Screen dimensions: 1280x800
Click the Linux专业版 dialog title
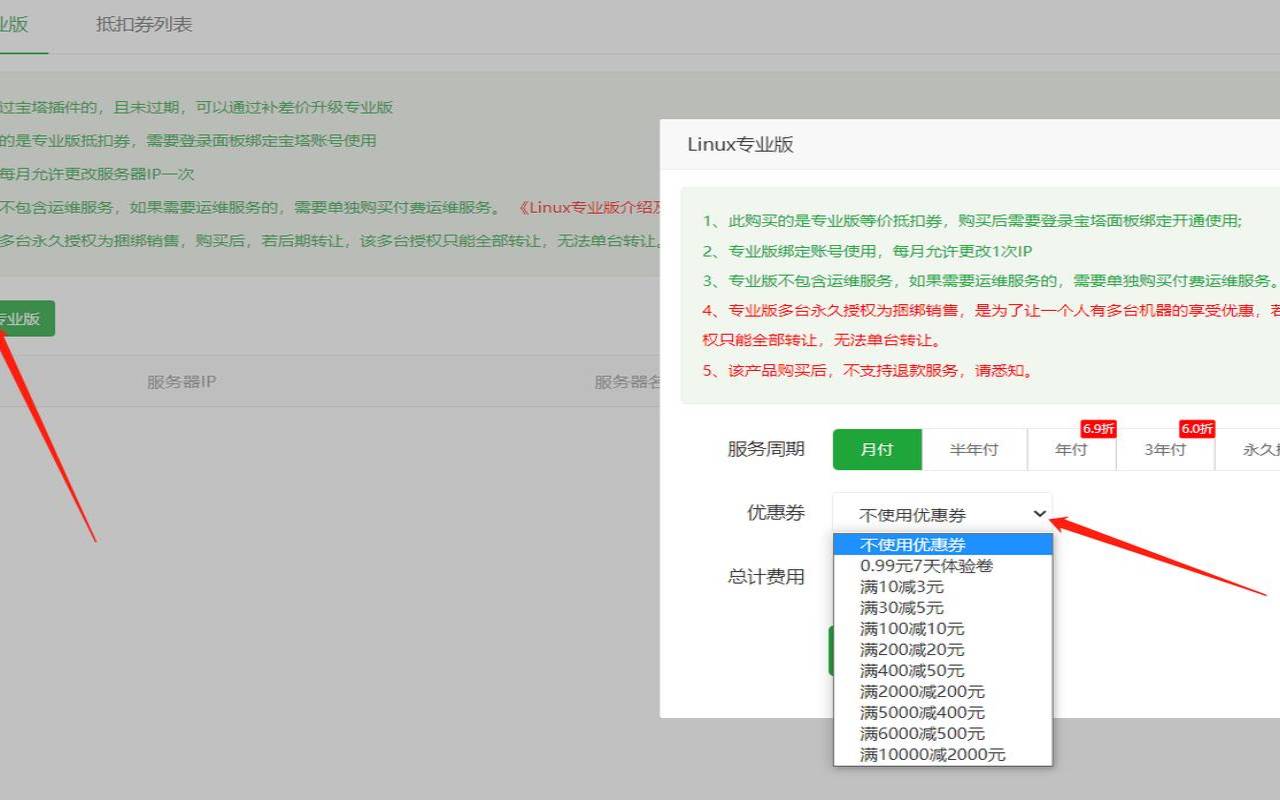pos(740,144)
